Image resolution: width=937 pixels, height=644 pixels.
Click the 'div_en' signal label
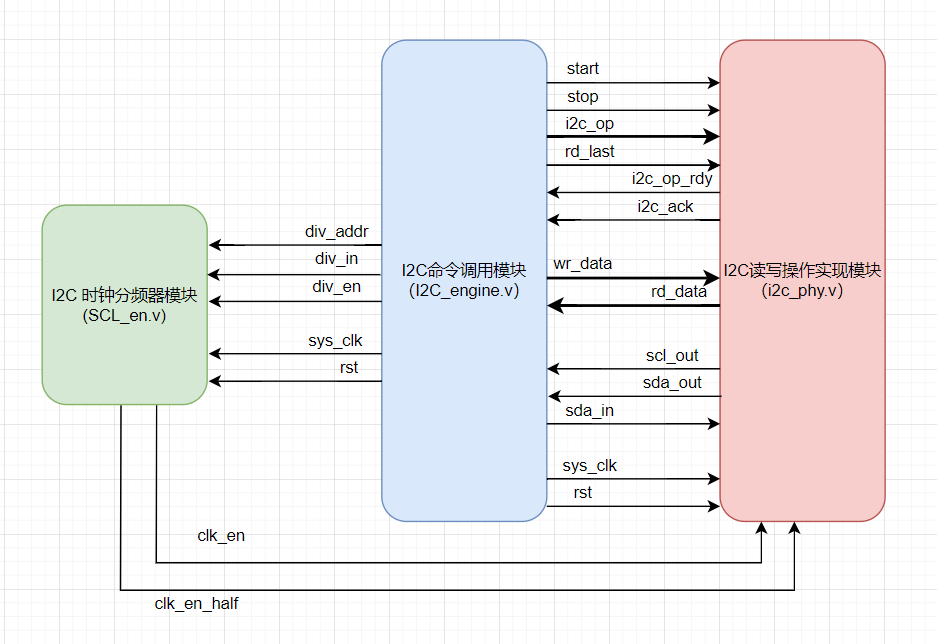point(336,287)
